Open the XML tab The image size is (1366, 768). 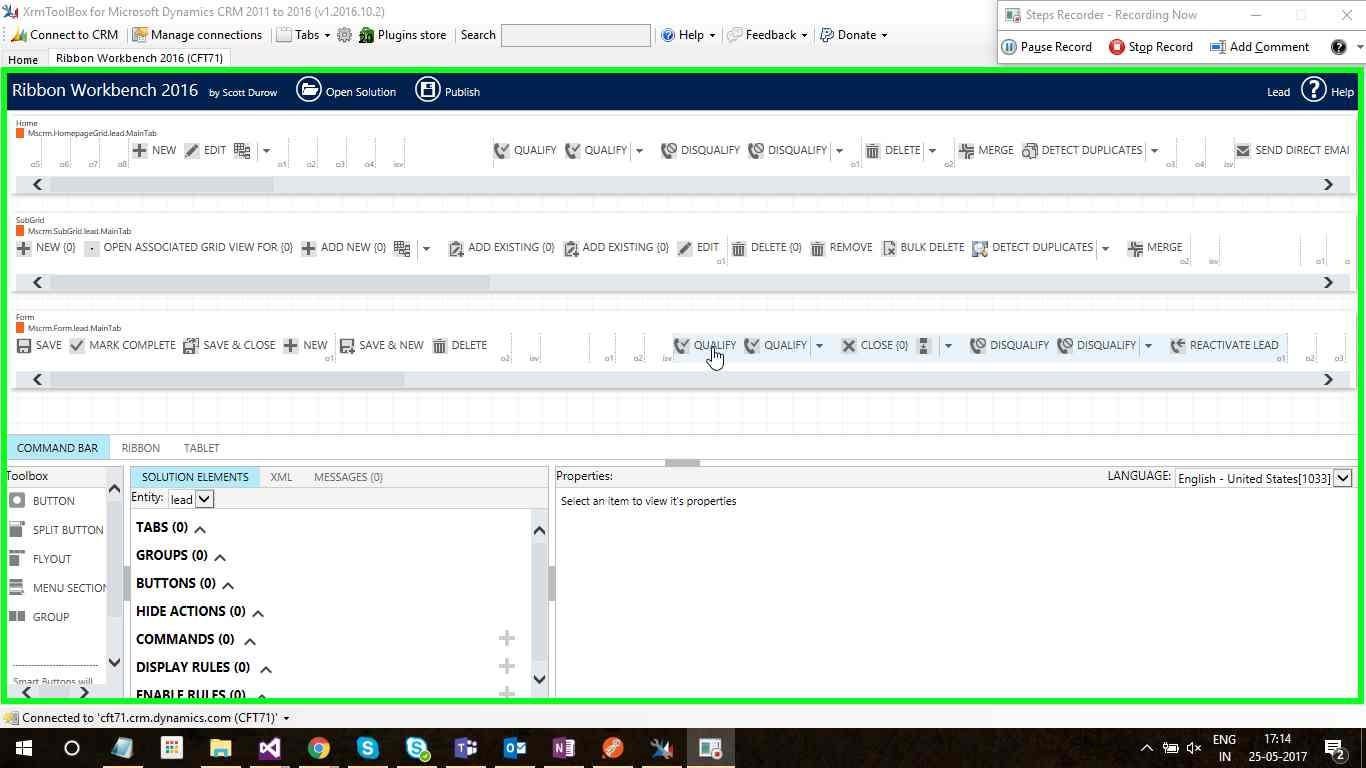(281, 477)
